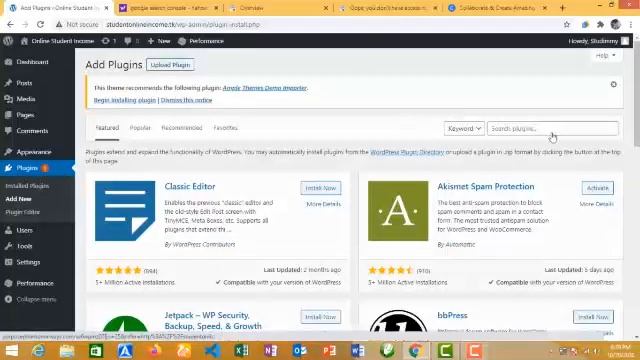This screenshot has width=640, height=360.
Task: Open the browser extensions puzzle icon
Action: tap(600, 24)
